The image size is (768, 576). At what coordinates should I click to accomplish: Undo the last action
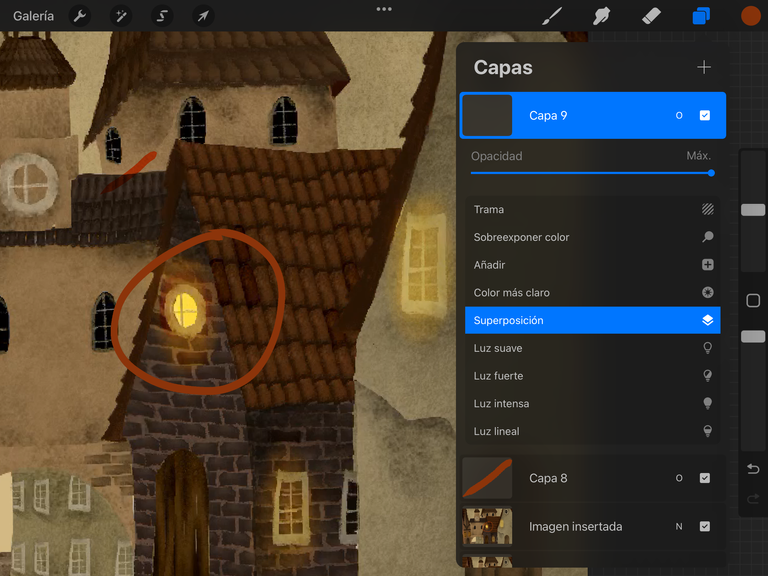pyautogui.click(x=753, y=470)
